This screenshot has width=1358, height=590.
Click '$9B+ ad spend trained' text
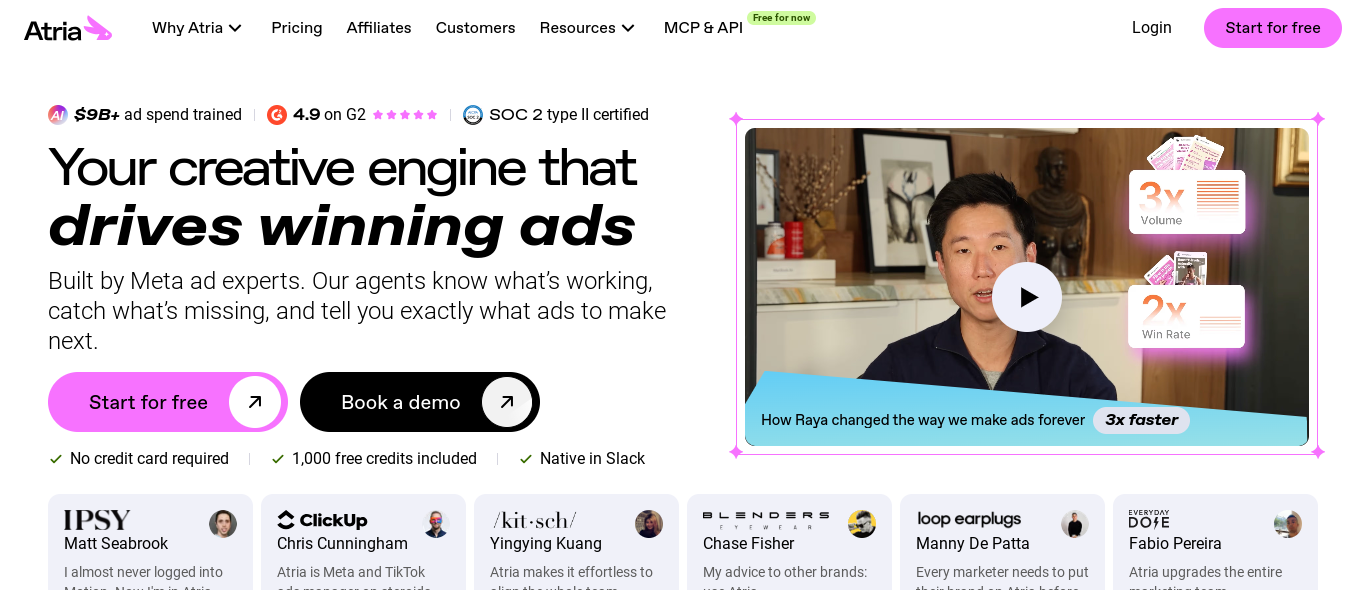tap(158, 115)
